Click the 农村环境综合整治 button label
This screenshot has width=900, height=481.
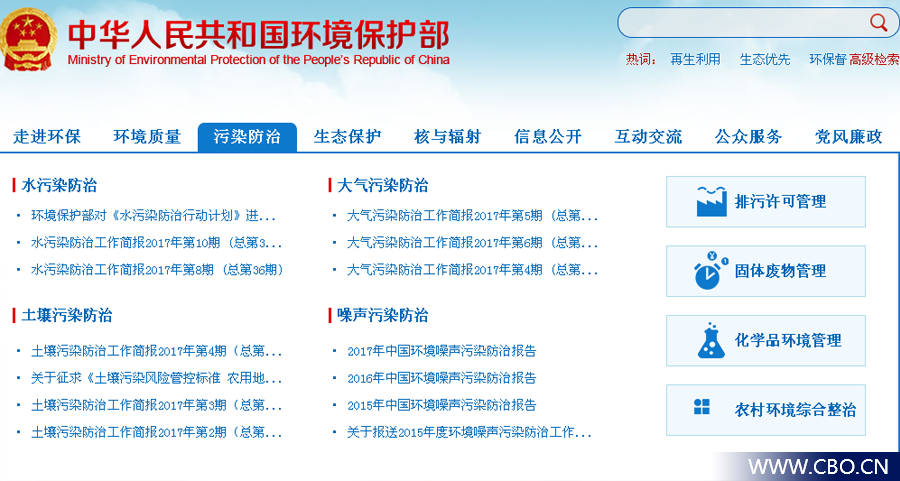(x=796, y=410)
